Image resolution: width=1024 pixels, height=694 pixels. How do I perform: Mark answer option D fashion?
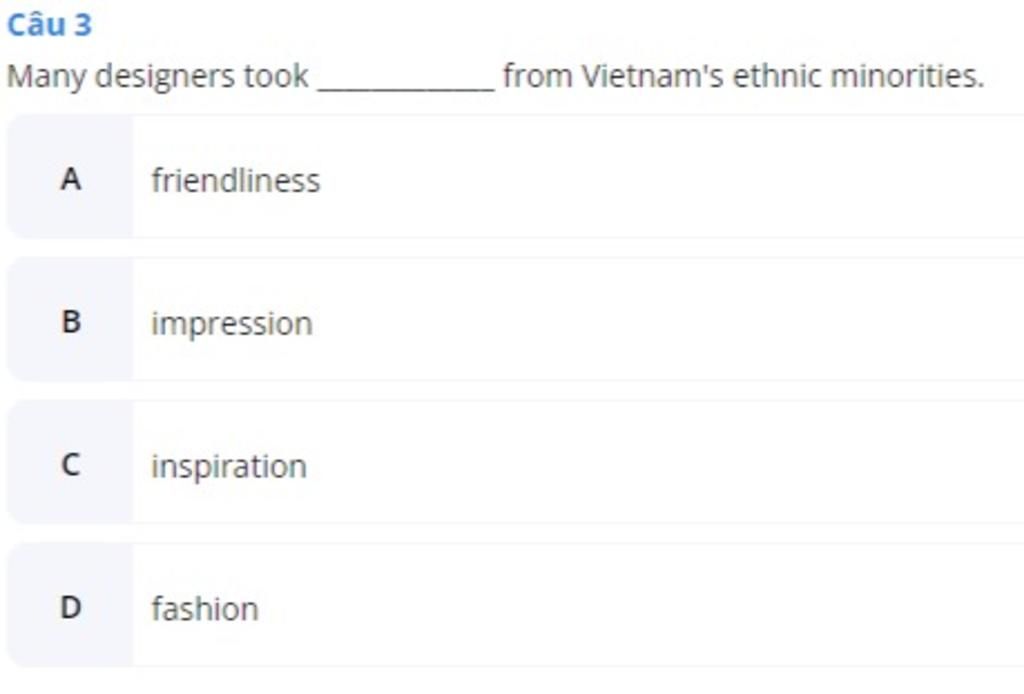click(515, 607)
